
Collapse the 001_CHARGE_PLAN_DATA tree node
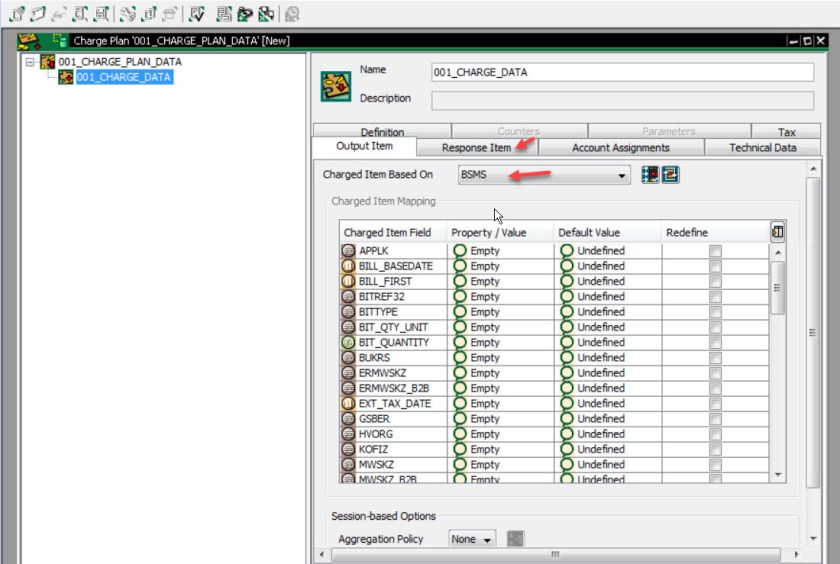pyautogui.click(x=30, y=62)
